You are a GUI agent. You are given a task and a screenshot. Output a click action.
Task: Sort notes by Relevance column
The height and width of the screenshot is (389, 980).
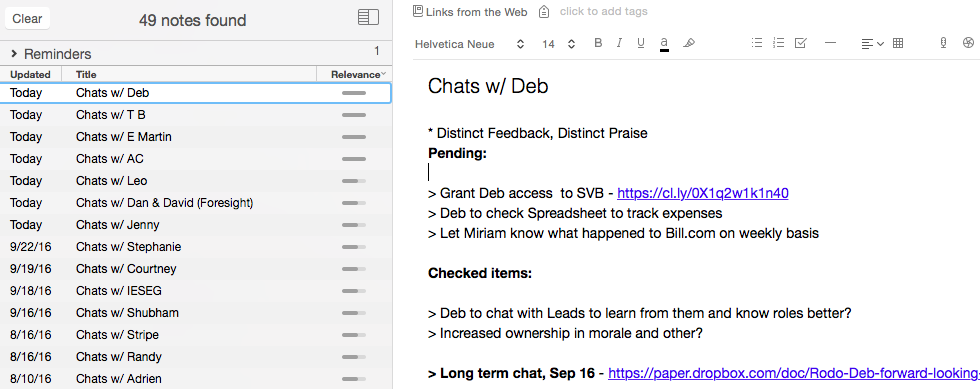coord(355,74)
